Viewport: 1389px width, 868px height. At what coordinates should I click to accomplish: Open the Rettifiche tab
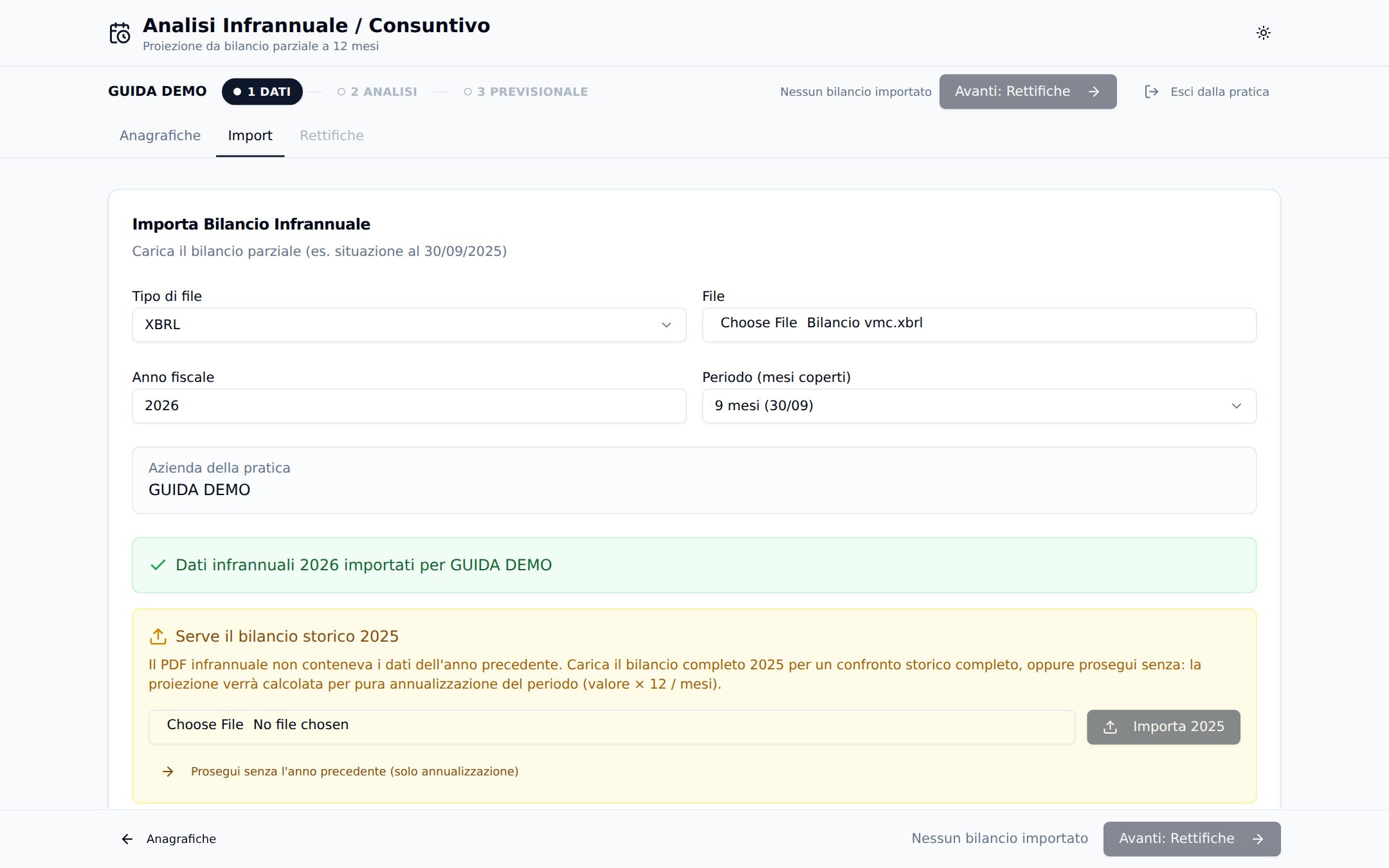pyautogui.click(x=332, y=136)
